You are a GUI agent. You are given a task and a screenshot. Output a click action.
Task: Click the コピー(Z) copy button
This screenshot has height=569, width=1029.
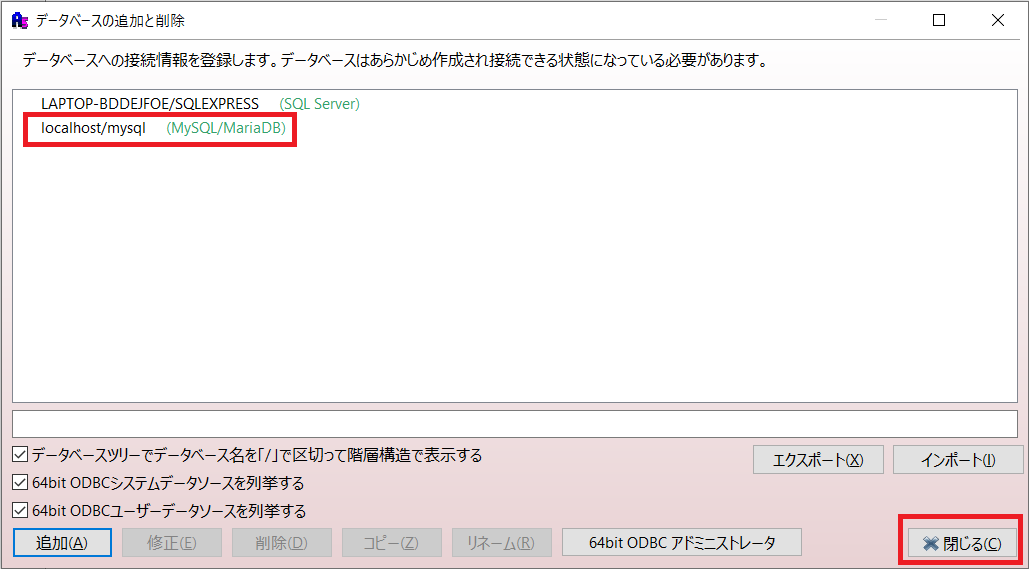pos(392,543)
